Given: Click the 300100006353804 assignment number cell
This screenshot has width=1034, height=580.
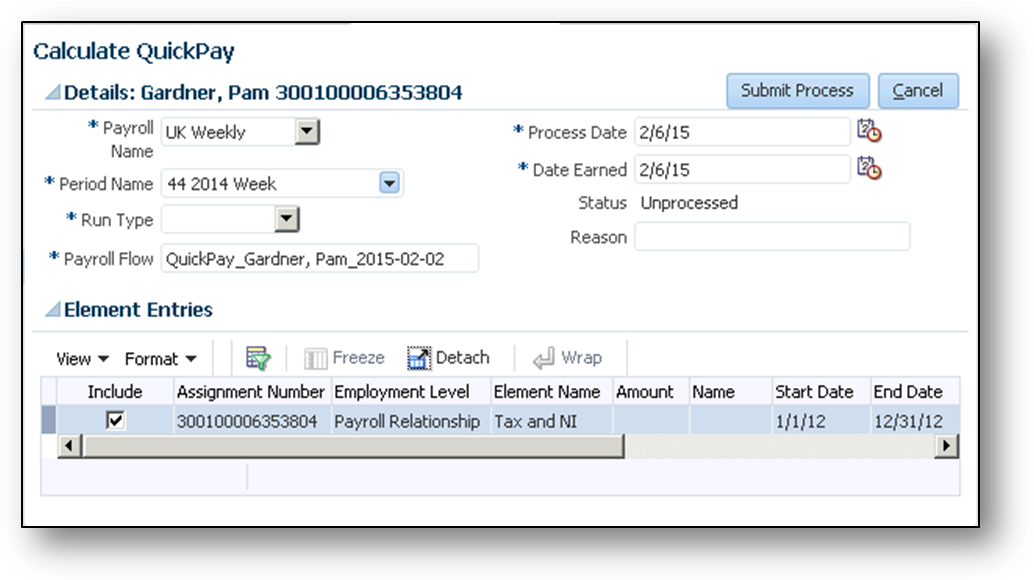Looking at the screenshot, I should tap(251, 420).
